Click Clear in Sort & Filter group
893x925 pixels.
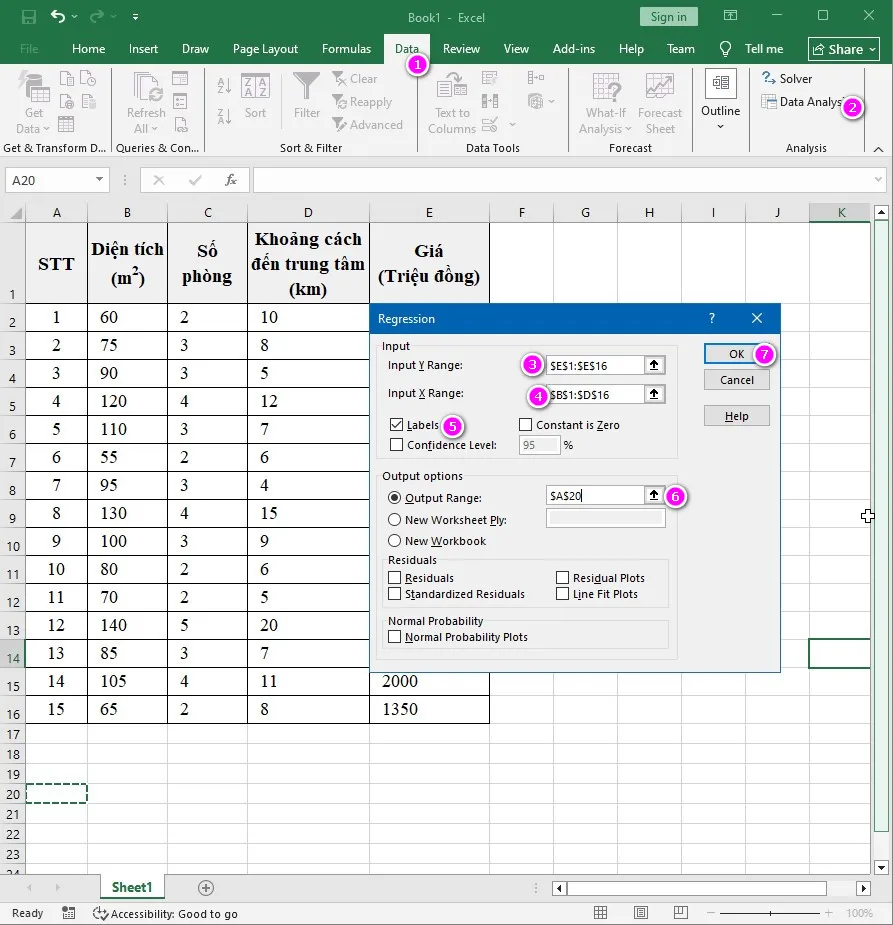pos(356,78)
